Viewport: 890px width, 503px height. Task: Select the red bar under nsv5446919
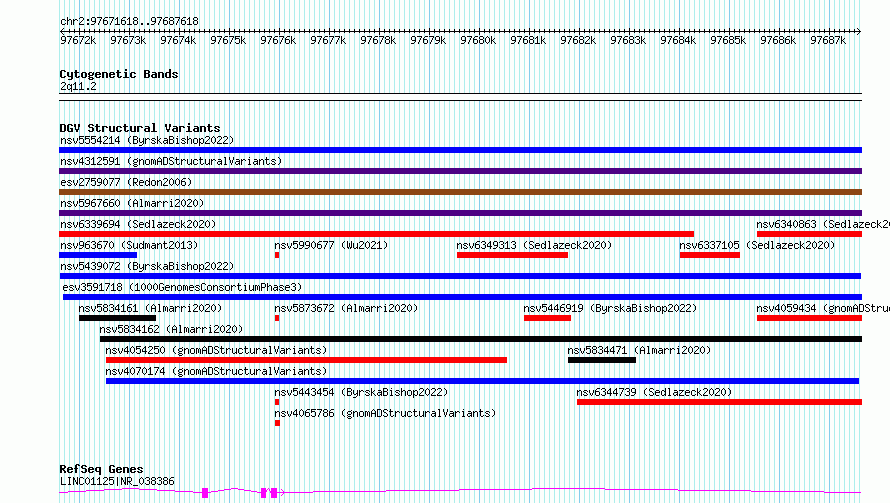pos(547,318)
